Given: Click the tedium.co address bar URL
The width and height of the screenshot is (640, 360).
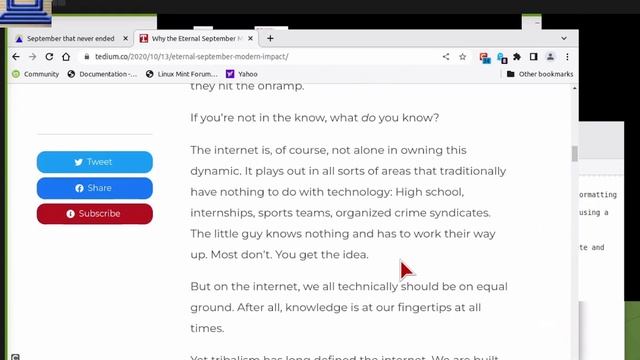Looking at the screenshot, I should [191, 57].
